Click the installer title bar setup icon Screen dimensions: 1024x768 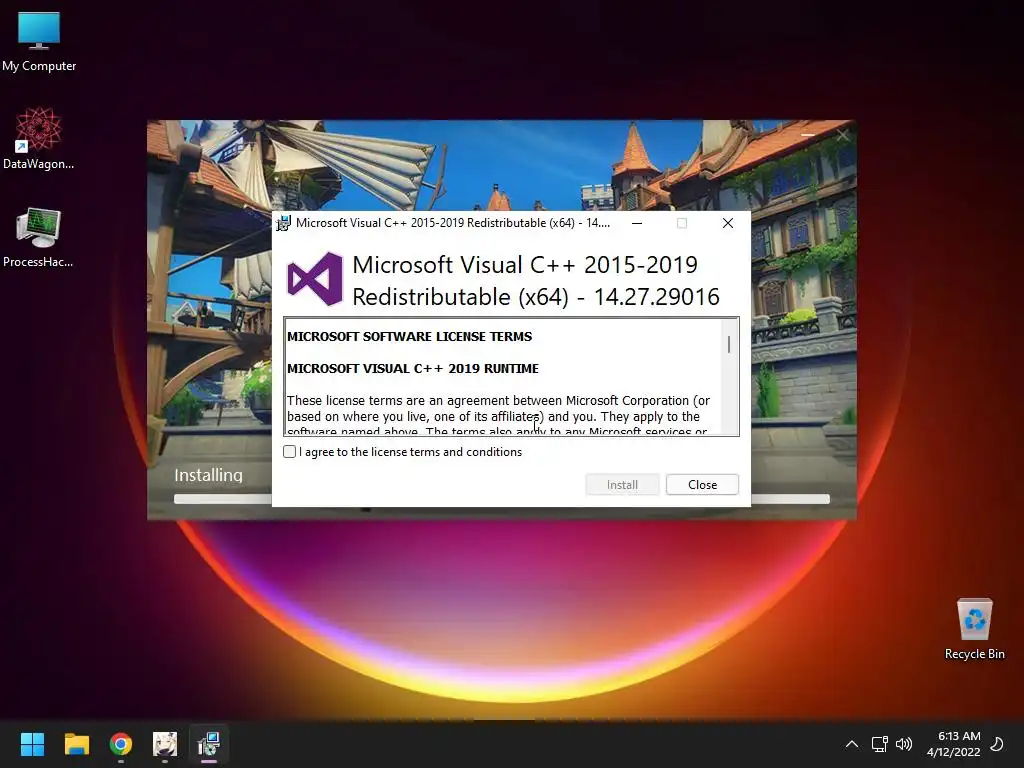pos(283,223)
